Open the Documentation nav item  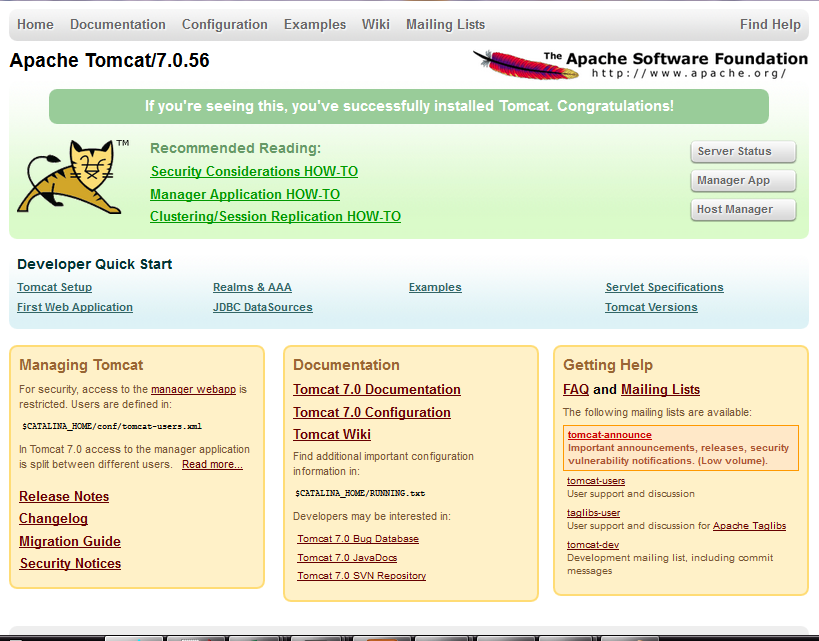coord(118,25)
